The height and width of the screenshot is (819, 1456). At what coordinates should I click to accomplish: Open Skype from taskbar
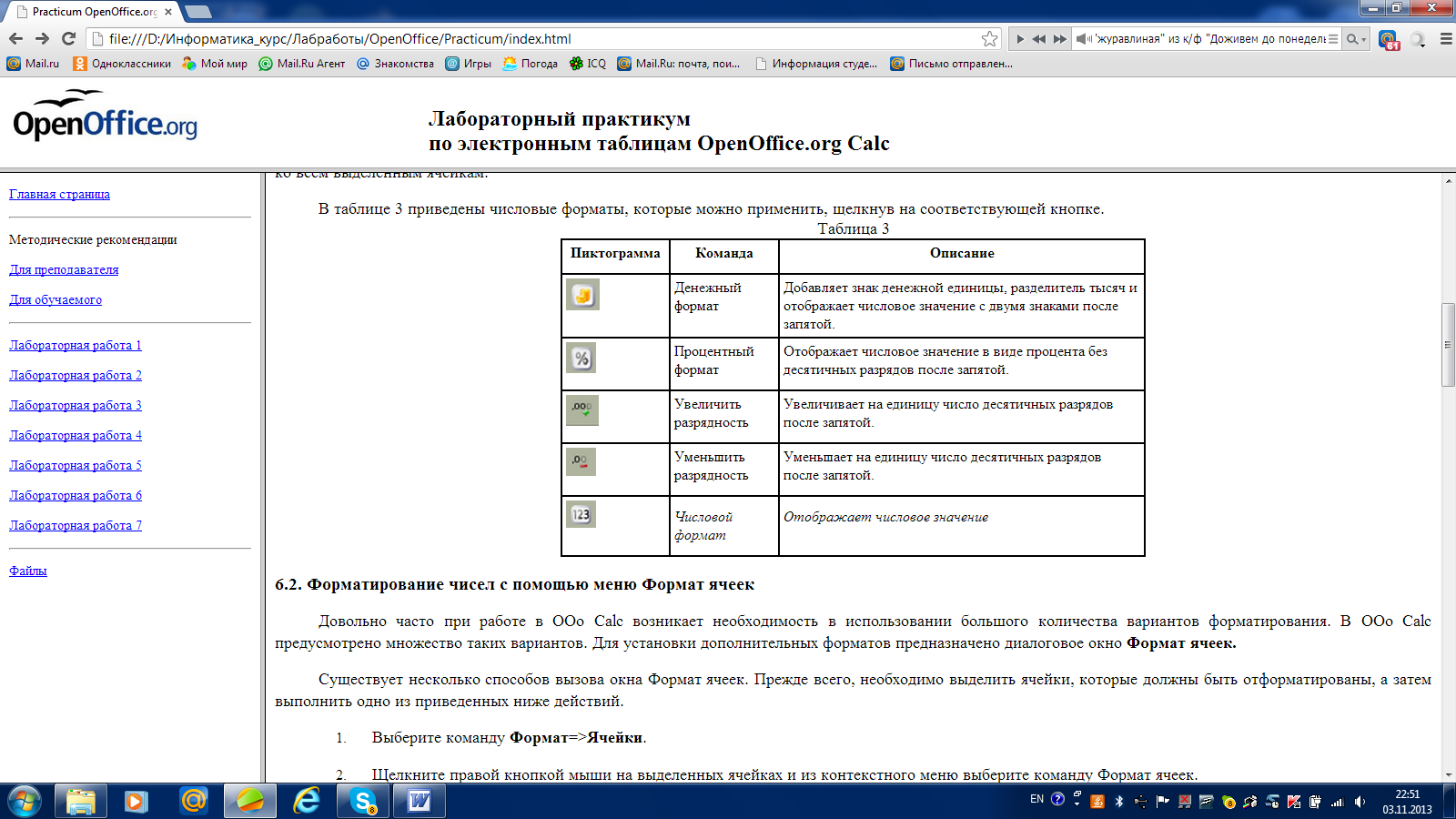pyautogui.click(x=363, y=801)
